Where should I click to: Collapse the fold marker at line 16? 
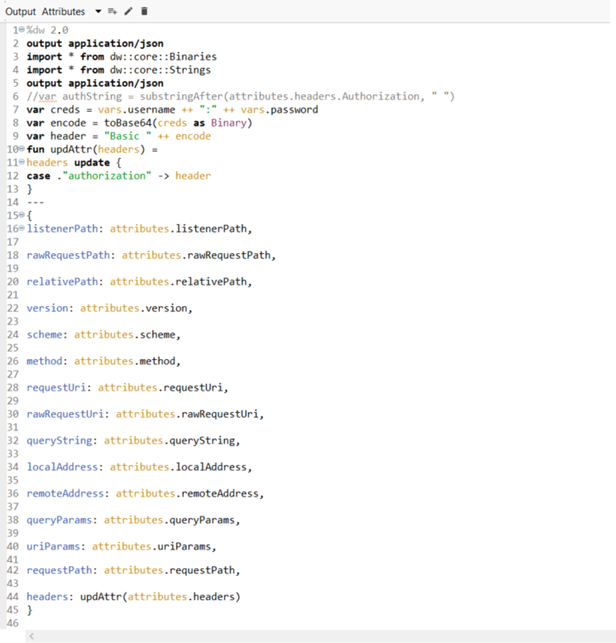click(22, 228)
